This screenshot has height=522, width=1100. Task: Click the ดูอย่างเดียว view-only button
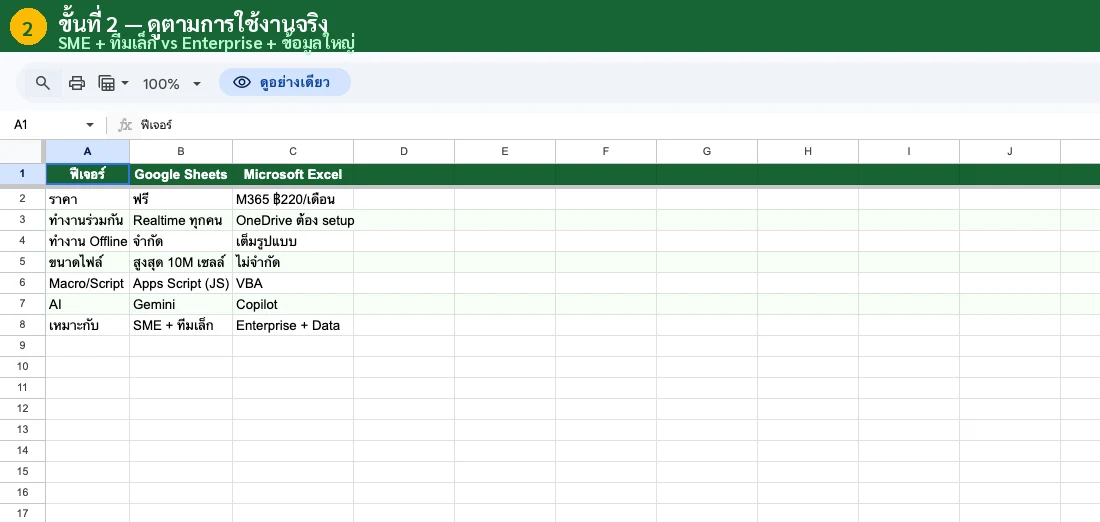pos(285,82)
